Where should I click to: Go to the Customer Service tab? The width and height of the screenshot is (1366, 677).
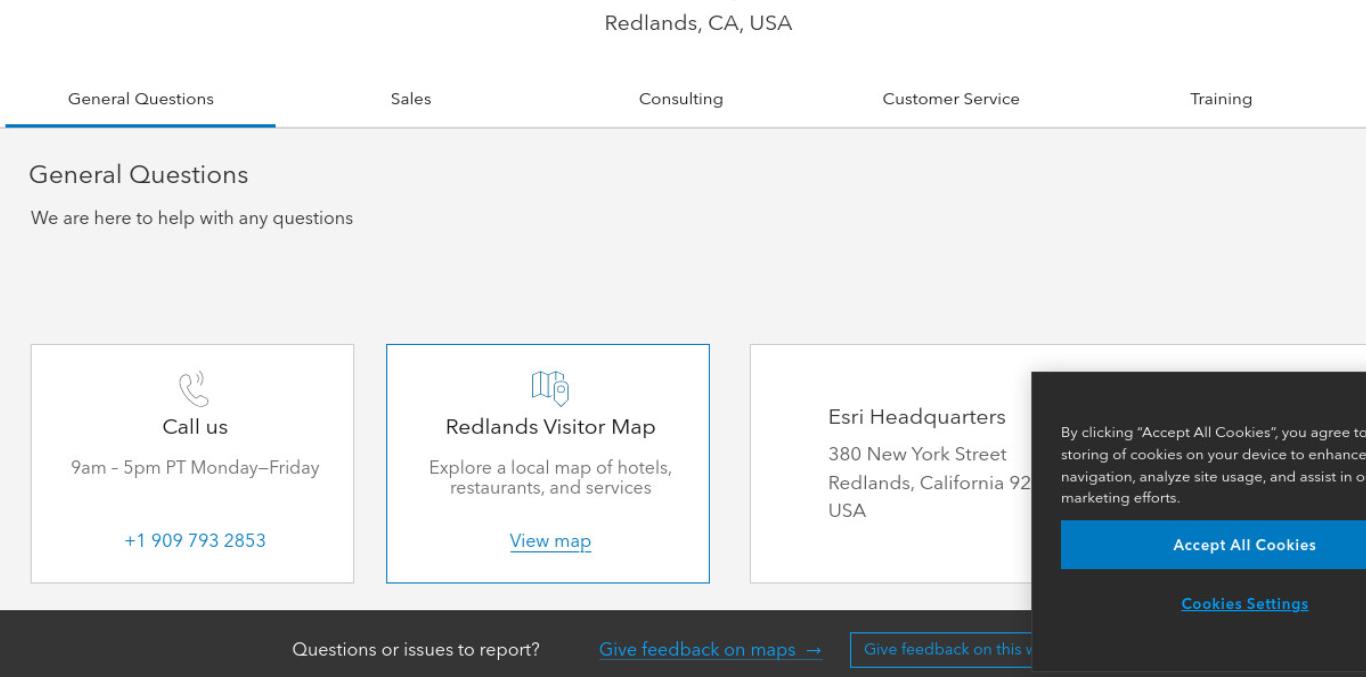click(x=951, y=99)
